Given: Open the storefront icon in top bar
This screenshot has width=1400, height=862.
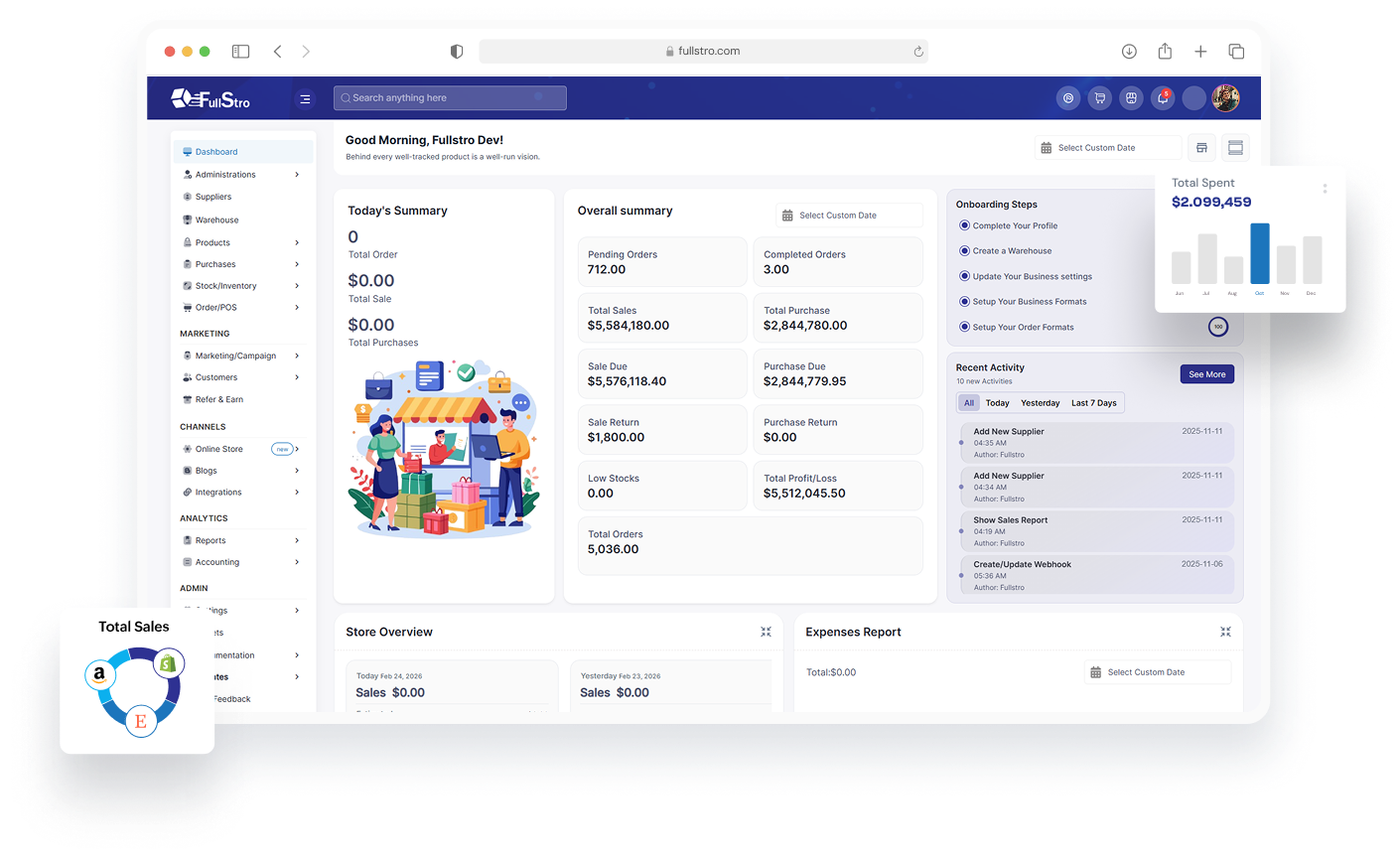Looking at the screenshot, I should (x=1131, y=98).
